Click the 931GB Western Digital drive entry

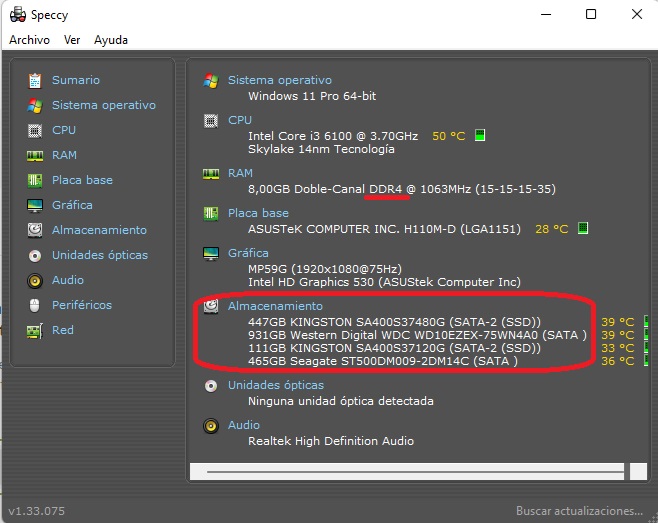417,335
